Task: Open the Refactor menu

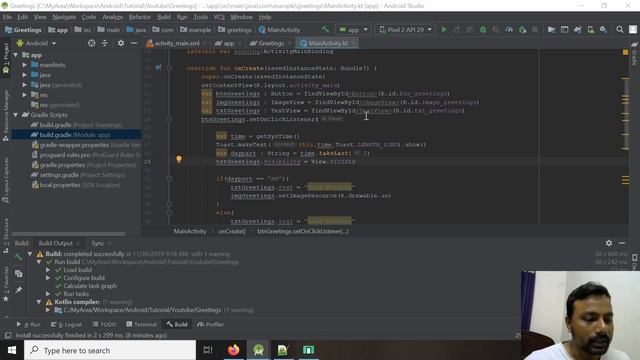Action: (x=140, y=17)
